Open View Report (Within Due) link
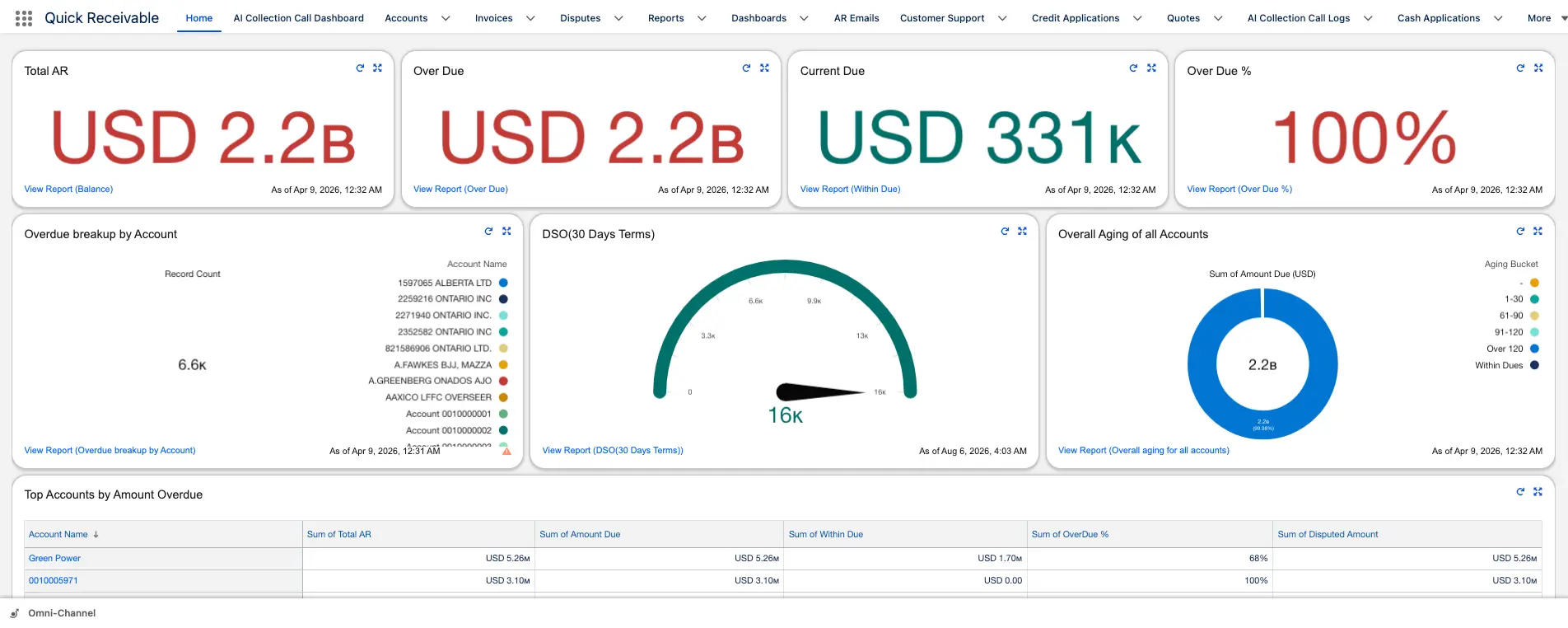 click(850, 190)
